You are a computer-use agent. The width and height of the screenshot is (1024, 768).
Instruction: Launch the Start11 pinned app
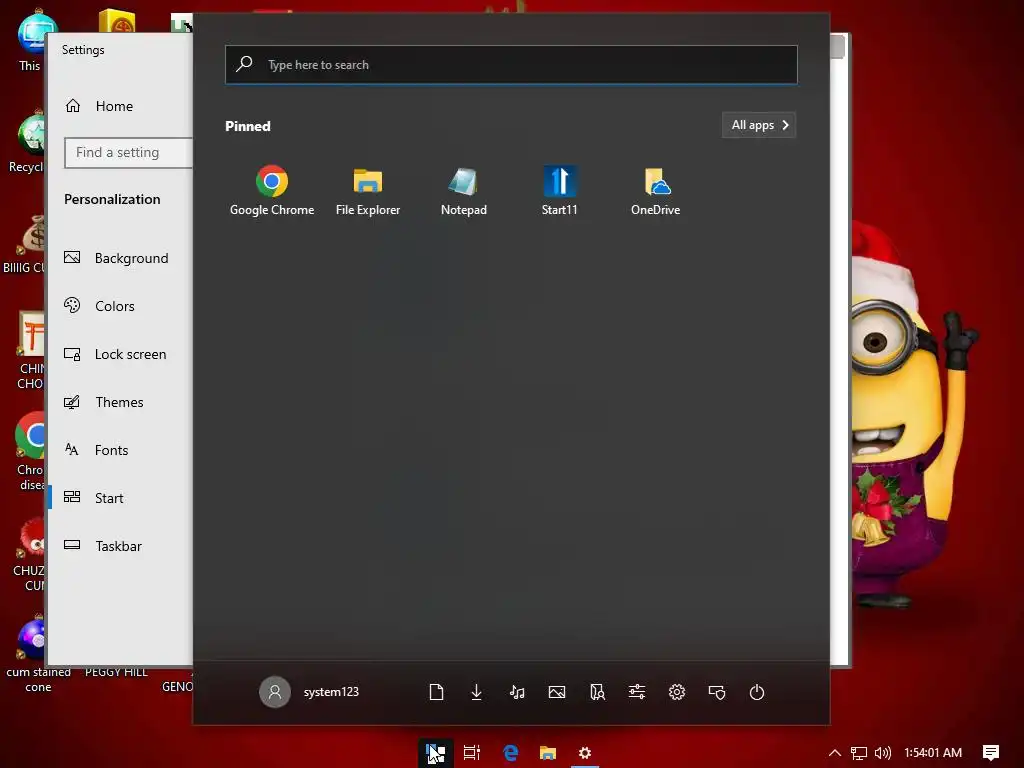[560, 190]
